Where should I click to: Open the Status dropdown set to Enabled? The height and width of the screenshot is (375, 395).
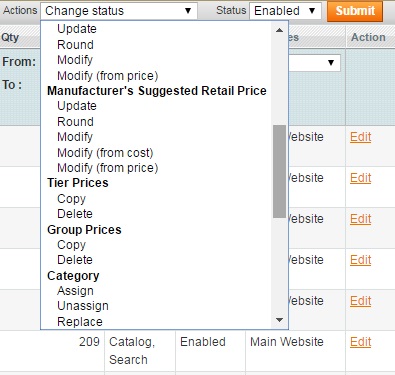pyautogui.click(x=285, y=11)
